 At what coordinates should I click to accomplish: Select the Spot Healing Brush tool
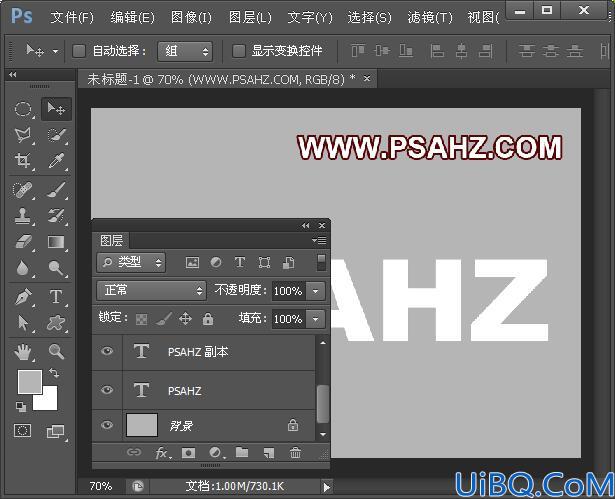click(23, 190)
